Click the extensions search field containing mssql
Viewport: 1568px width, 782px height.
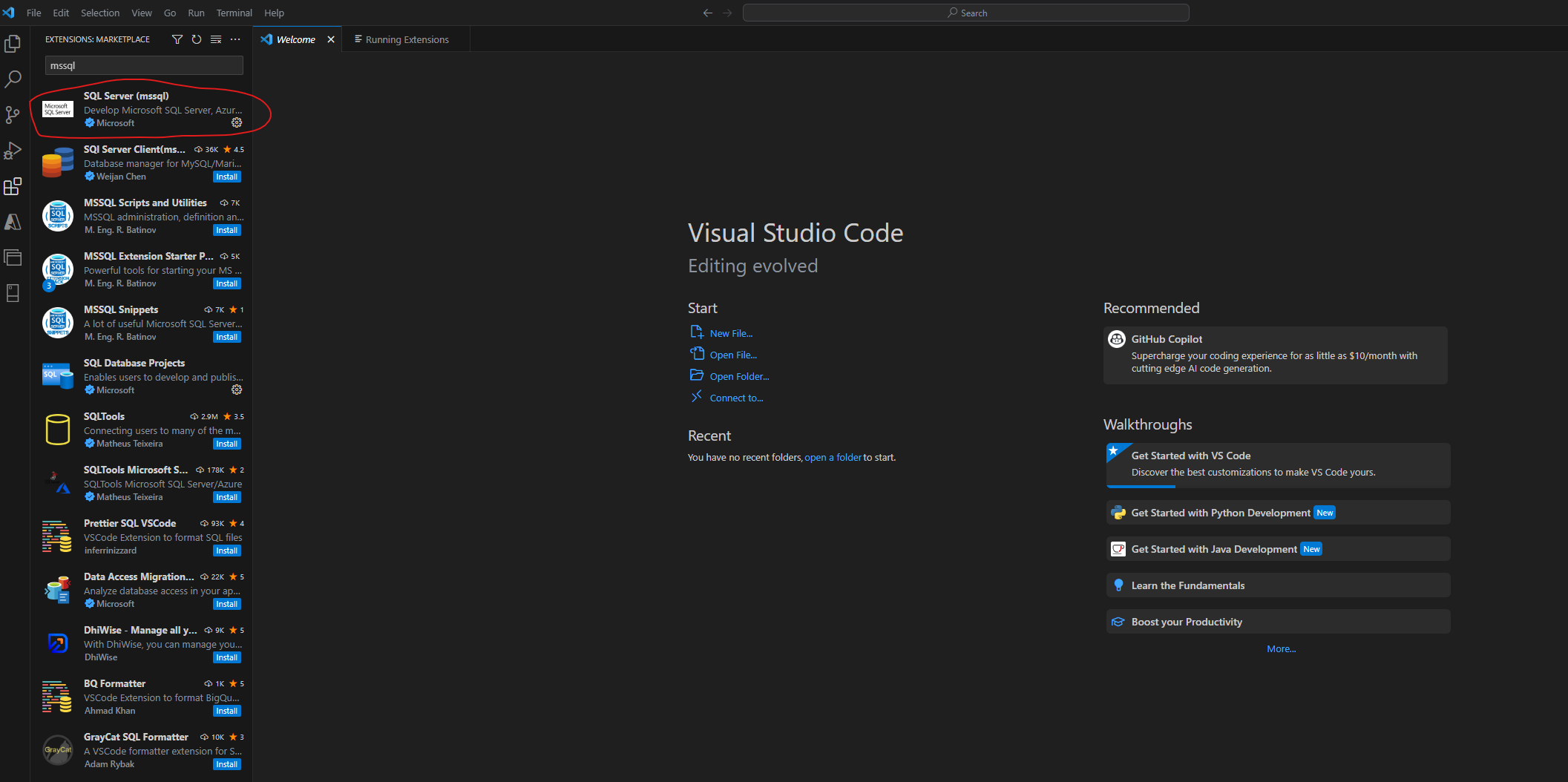pyautogui.click(x=144, y=65)
